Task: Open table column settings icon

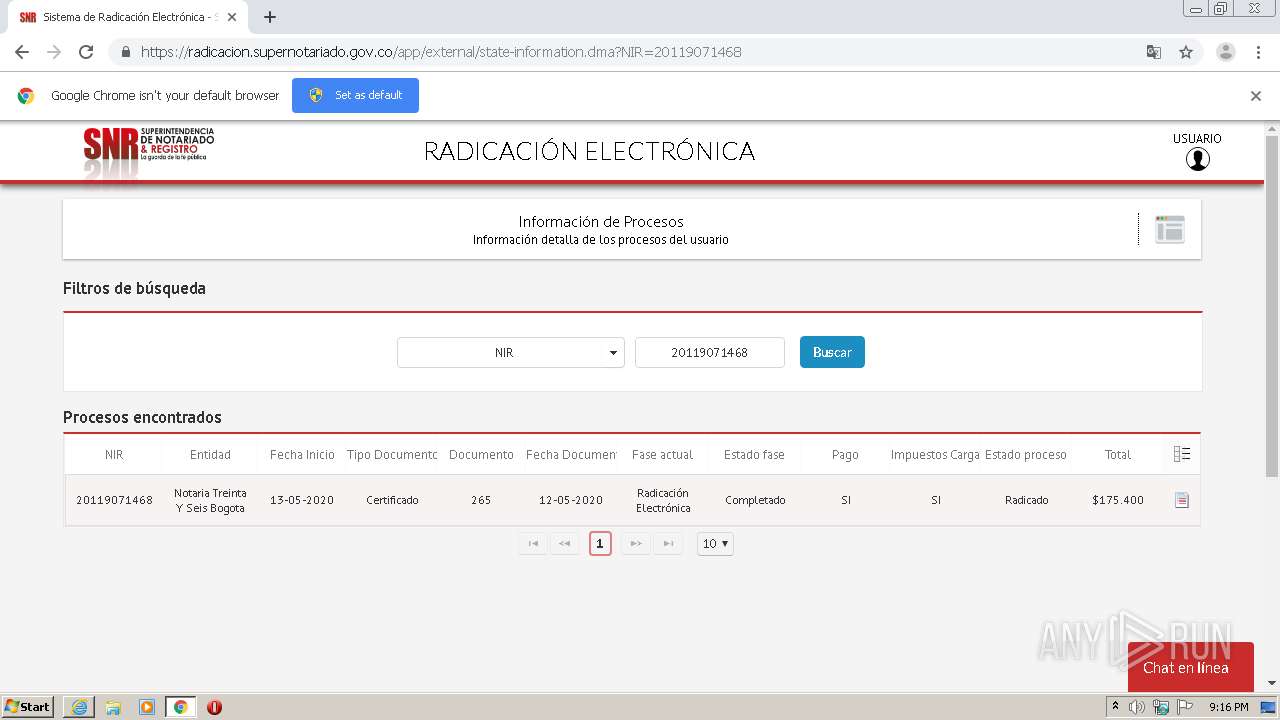Action: click(1182, 454)
